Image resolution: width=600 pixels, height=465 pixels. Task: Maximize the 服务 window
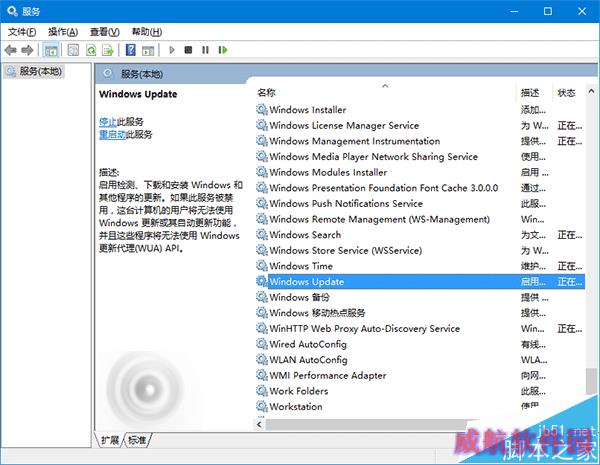[548, 11]
